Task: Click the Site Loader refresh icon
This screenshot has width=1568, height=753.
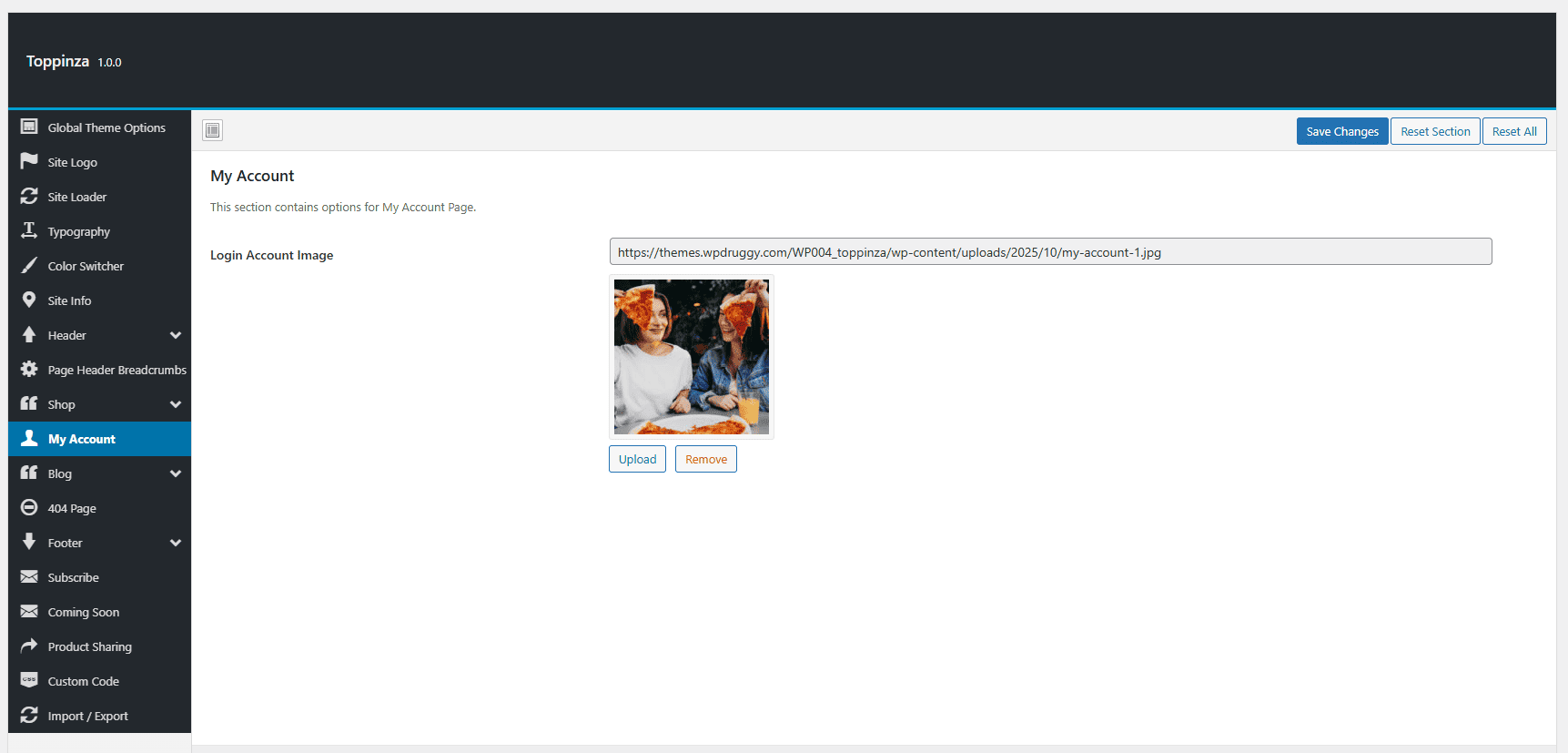Action: tap(29, 196)
